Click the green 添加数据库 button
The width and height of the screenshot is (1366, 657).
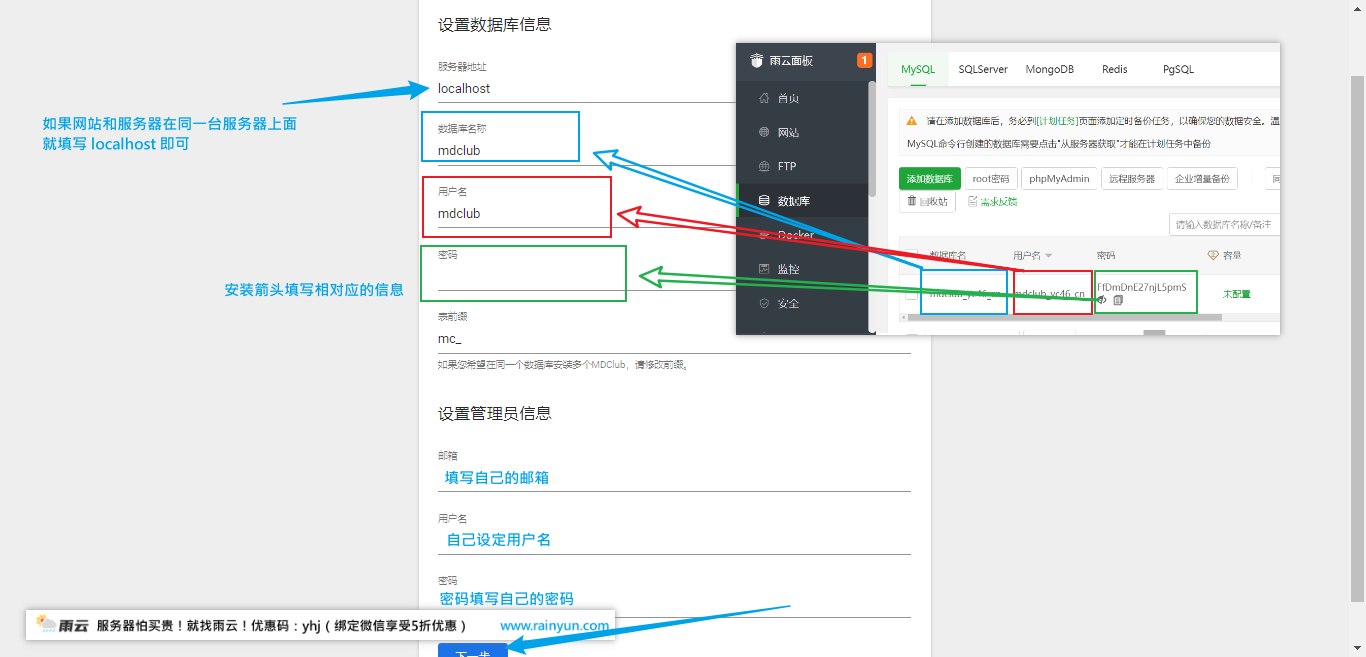pyautogui.click(x=930, y=179)
